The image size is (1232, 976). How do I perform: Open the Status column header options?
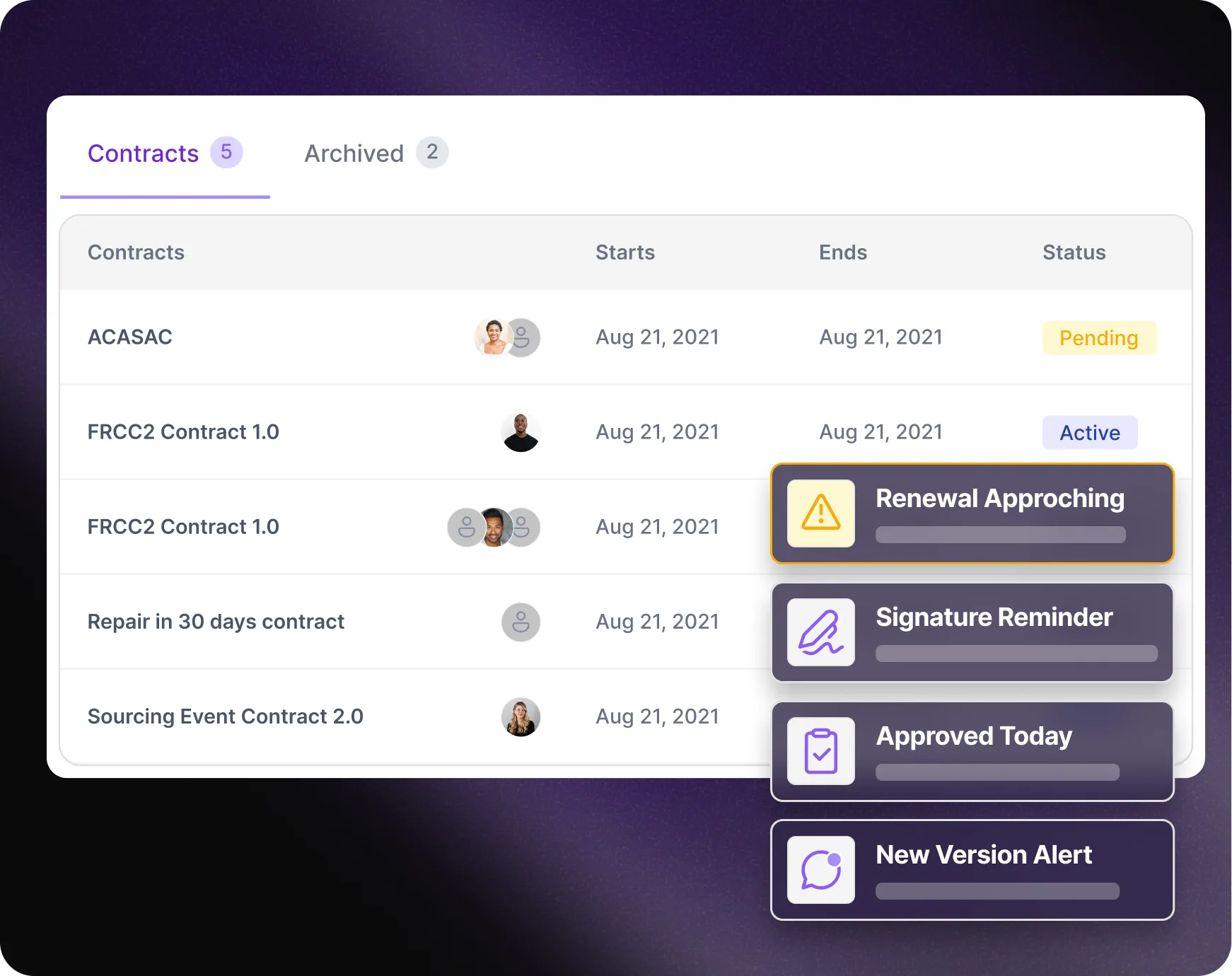click(1074, 252)
